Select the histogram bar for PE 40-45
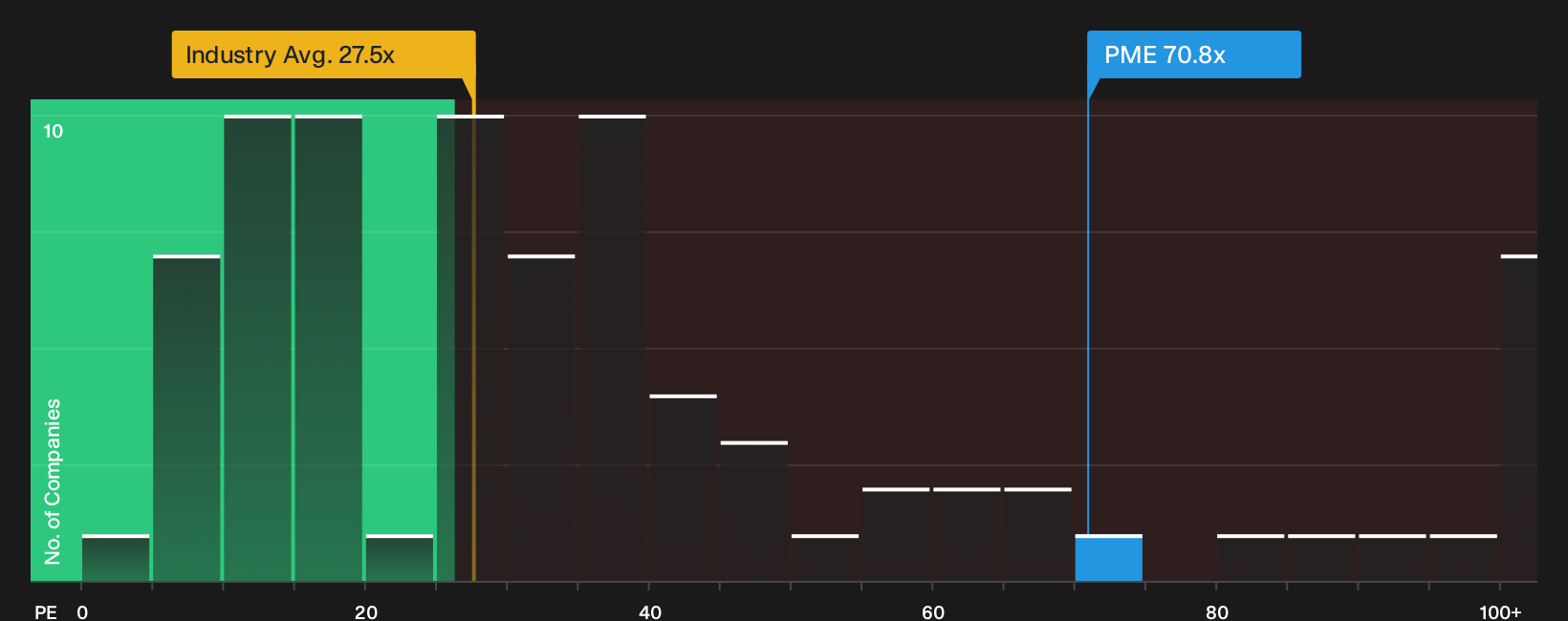1568x621 pixels. point(683,488)
